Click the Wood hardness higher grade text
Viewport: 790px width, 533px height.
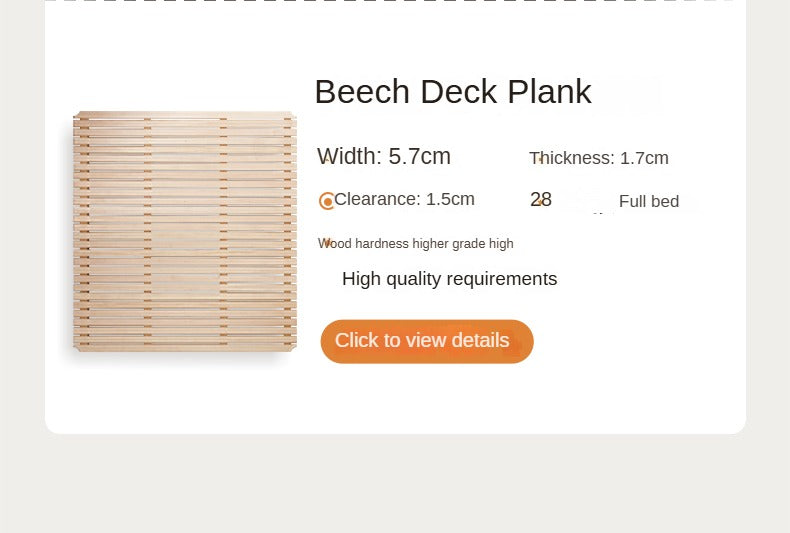click(x=416, y=243)
